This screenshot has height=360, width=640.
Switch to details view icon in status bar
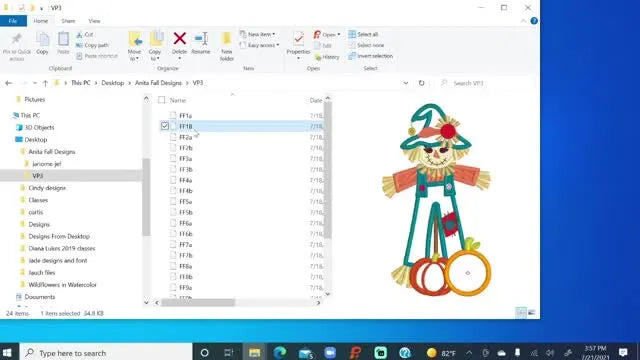pos(521,313)
